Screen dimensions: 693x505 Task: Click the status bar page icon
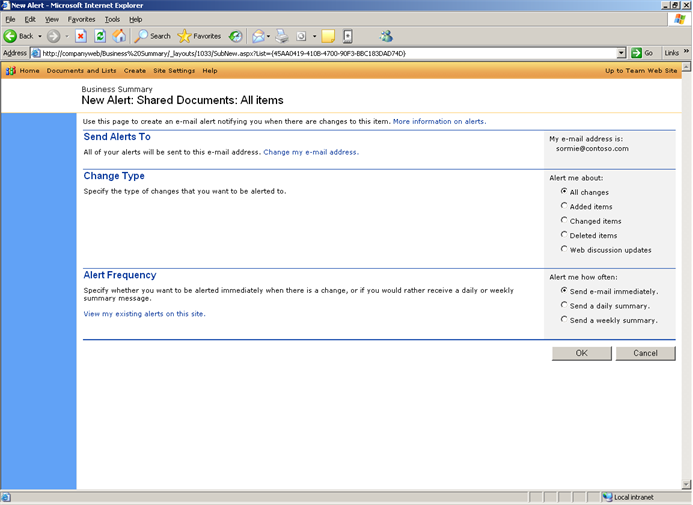pyautogui.click(x=6, y=497)
